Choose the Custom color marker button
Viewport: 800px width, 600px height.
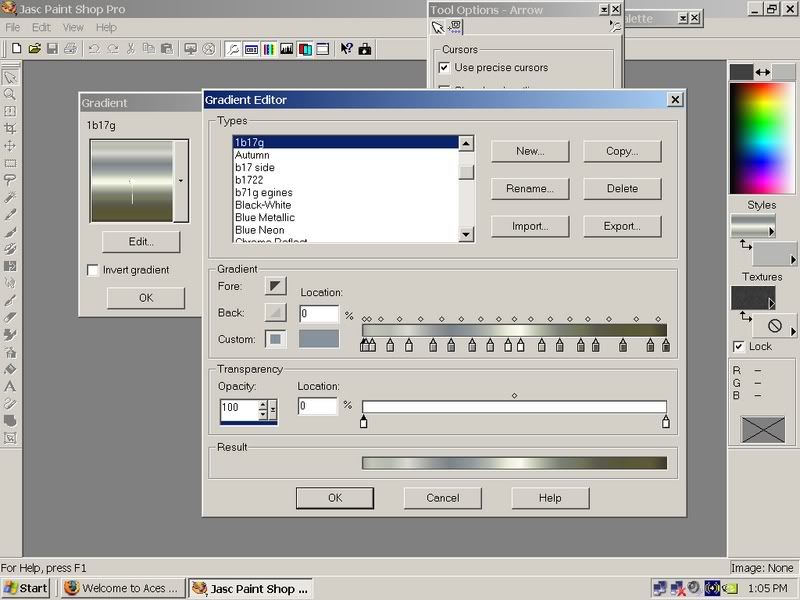tap(275, 339)
